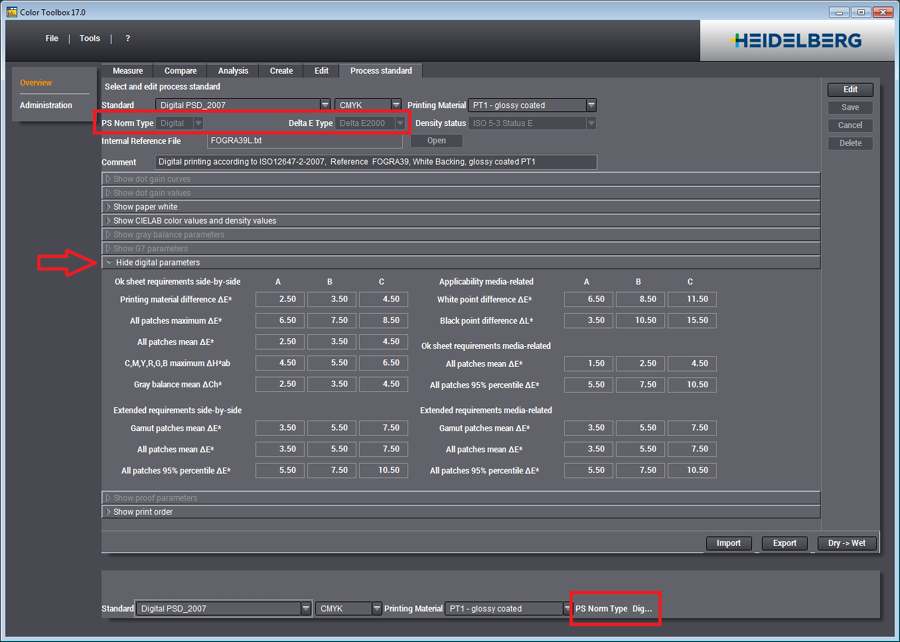Screen dimensions: 900x642
Task: Open the Standard dropdown showing Digital PSD_2007
Action: (x=324, y=104)
